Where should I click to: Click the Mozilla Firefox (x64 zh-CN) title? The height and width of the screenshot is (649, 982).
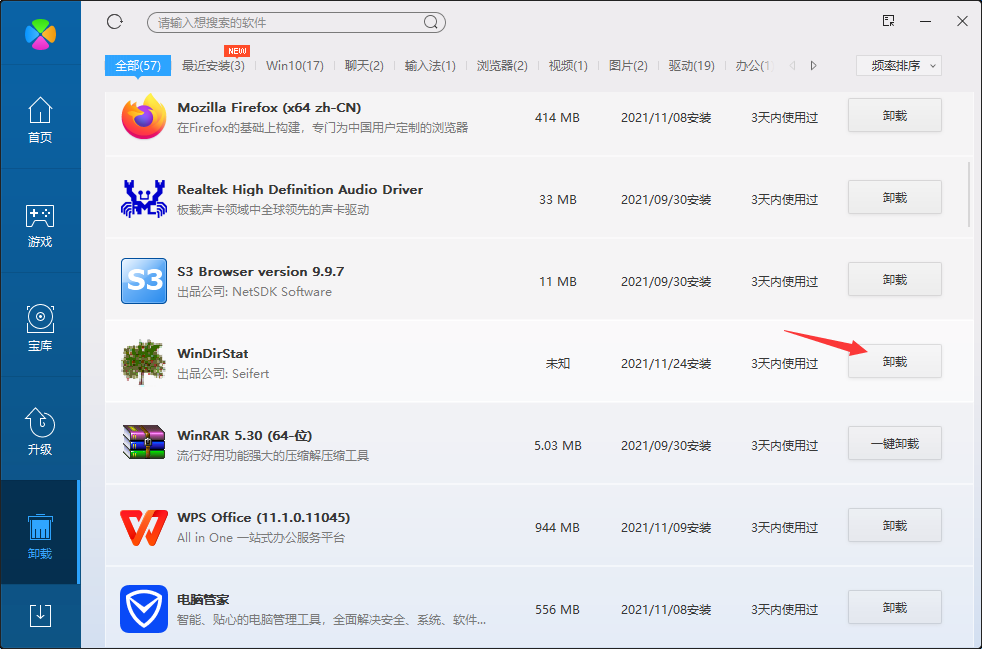pos(269,108)
